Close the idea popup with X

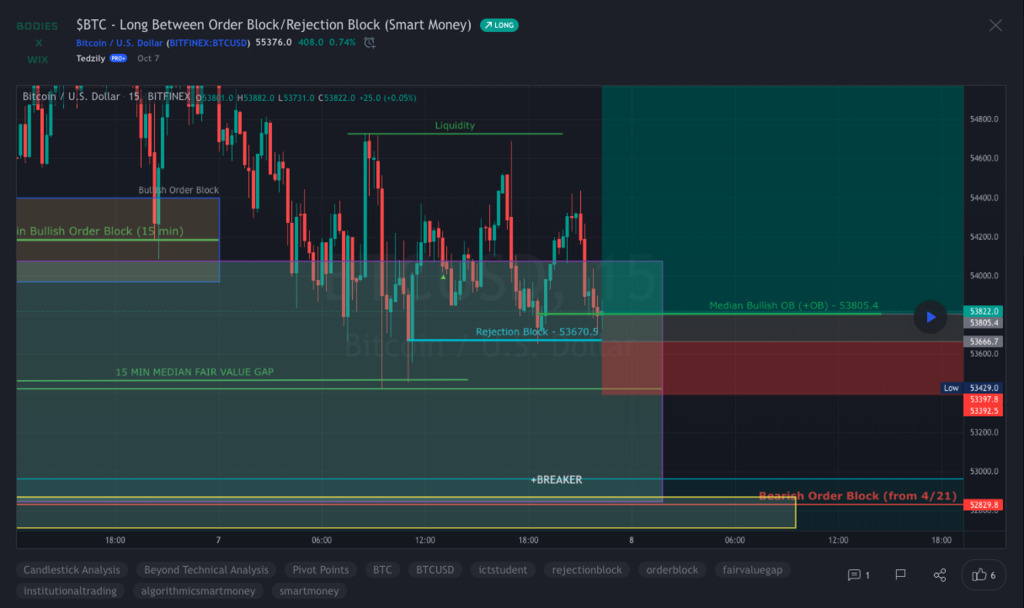click(x=995, y=25)
